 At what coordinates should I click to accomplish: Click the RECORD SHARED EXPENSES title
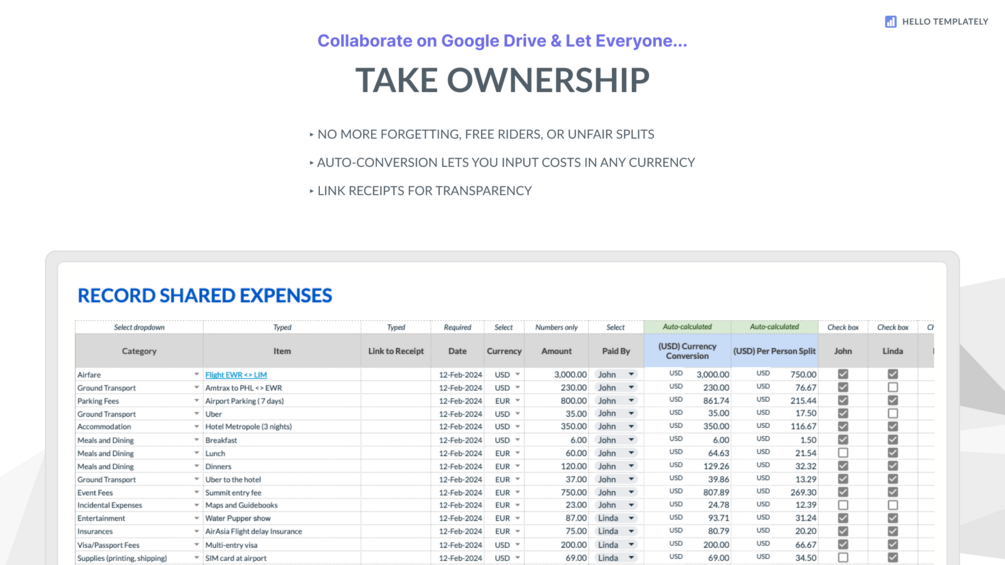point(204,295)
